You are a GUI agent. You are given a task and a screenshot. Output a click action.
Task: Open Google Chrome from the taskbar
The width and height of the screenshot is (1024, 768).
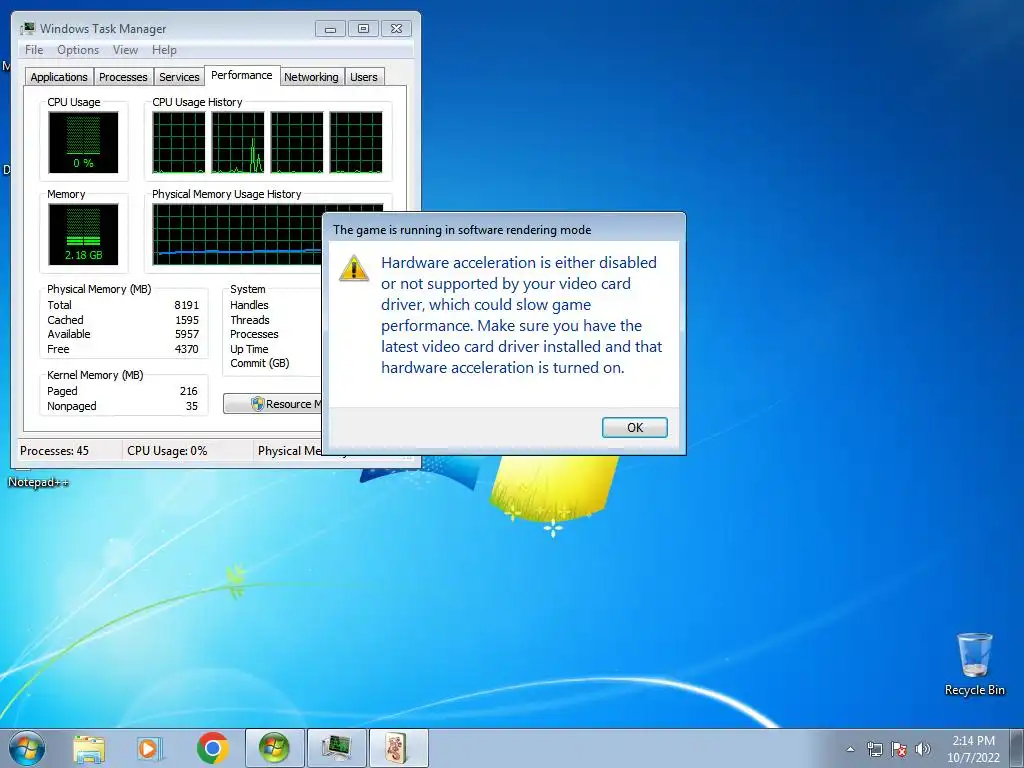212,748
